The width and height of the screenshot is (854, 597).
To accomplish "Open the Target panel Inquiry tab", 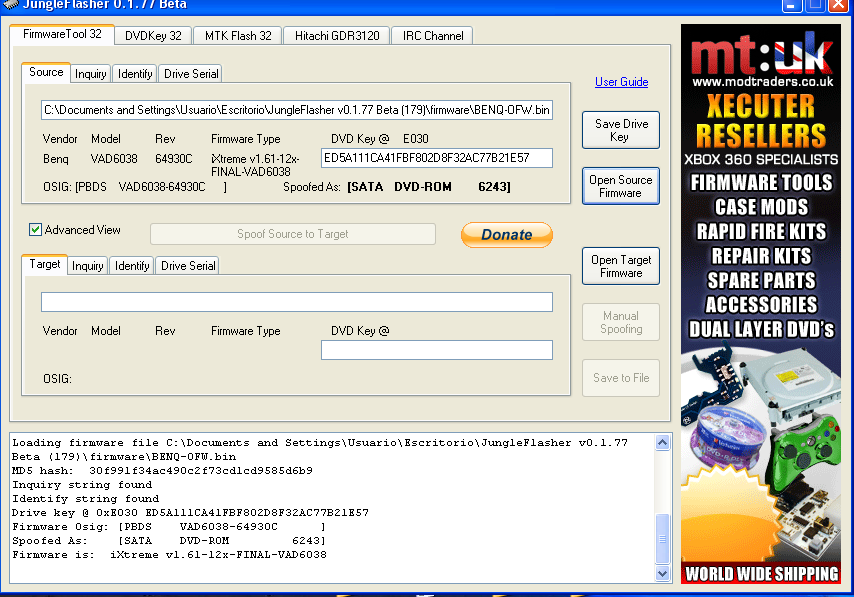I will (87, 266).
